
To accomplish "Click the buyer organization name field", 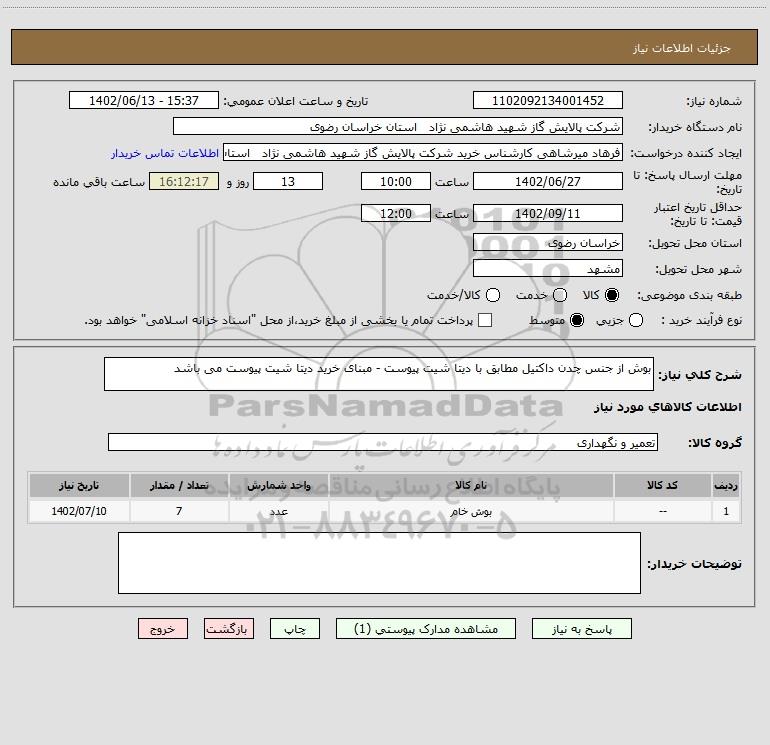I will 398,127.
